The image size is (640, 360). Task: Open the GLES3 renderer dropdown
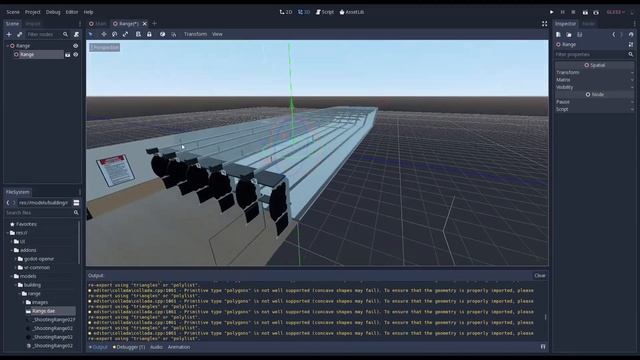pyautogui.click(x=616, y=12)
